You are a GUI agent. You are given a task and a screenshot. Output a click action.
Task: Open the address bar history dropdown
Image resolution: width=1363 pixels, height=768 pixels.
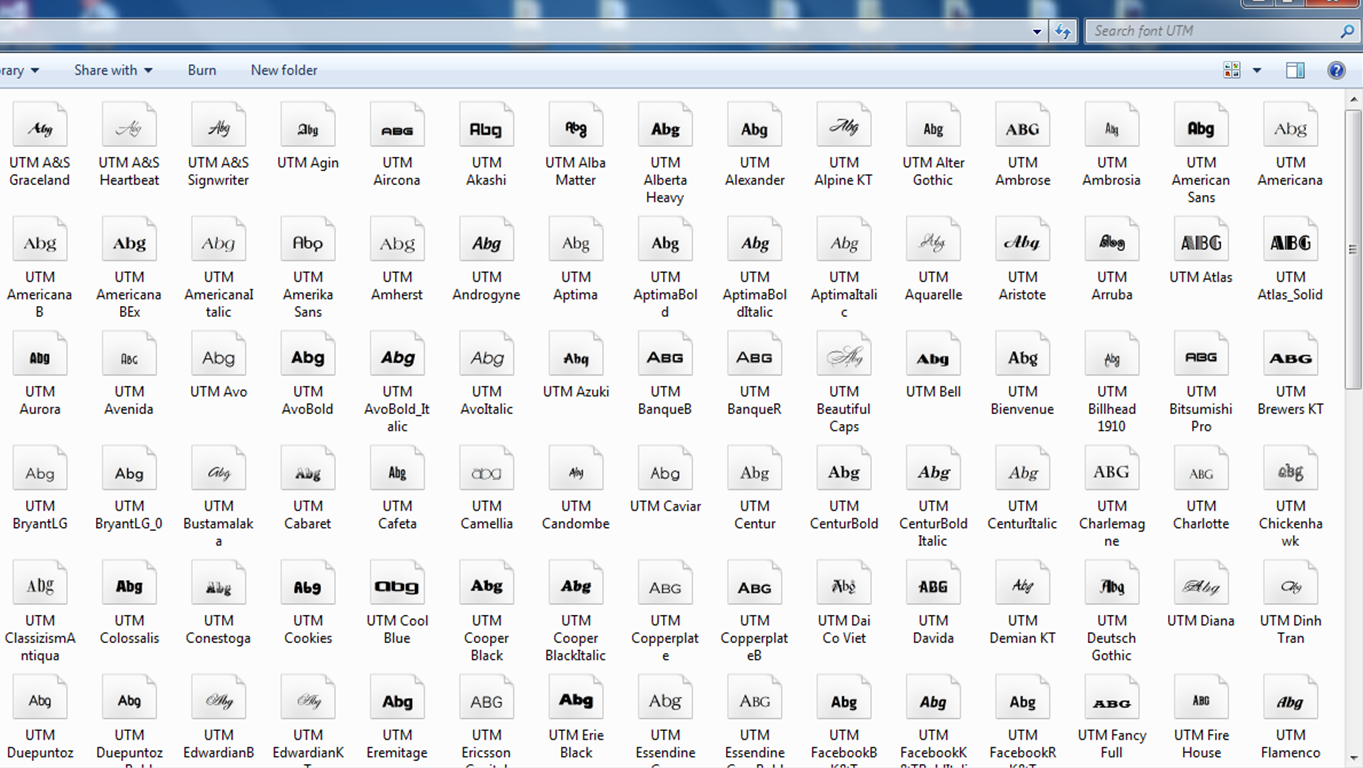(x=1037, y=31)
